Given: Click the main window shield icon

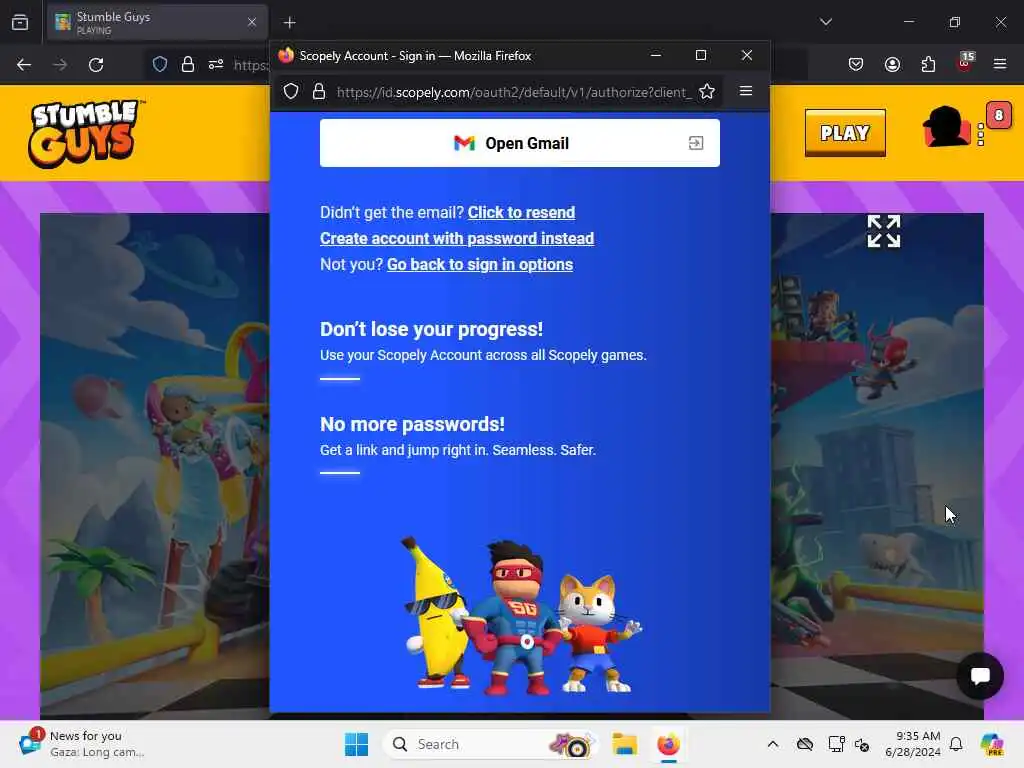Looking at the screenshot, I should pyautogui.click(x=160, y=64).
